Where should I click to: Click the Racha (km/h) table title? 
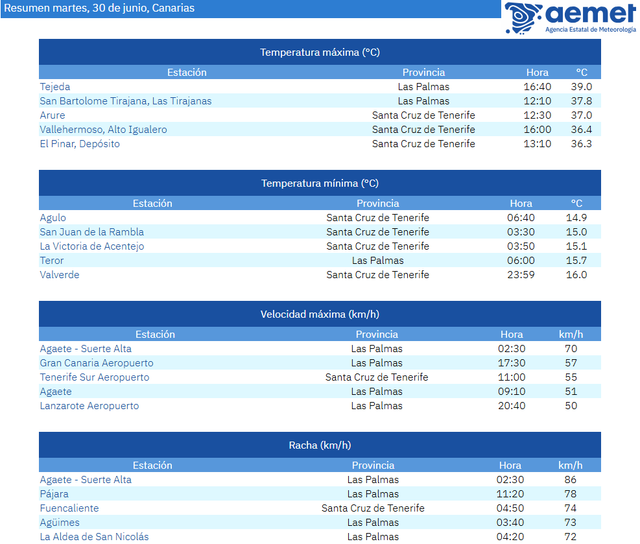click(x=320, y=445)
